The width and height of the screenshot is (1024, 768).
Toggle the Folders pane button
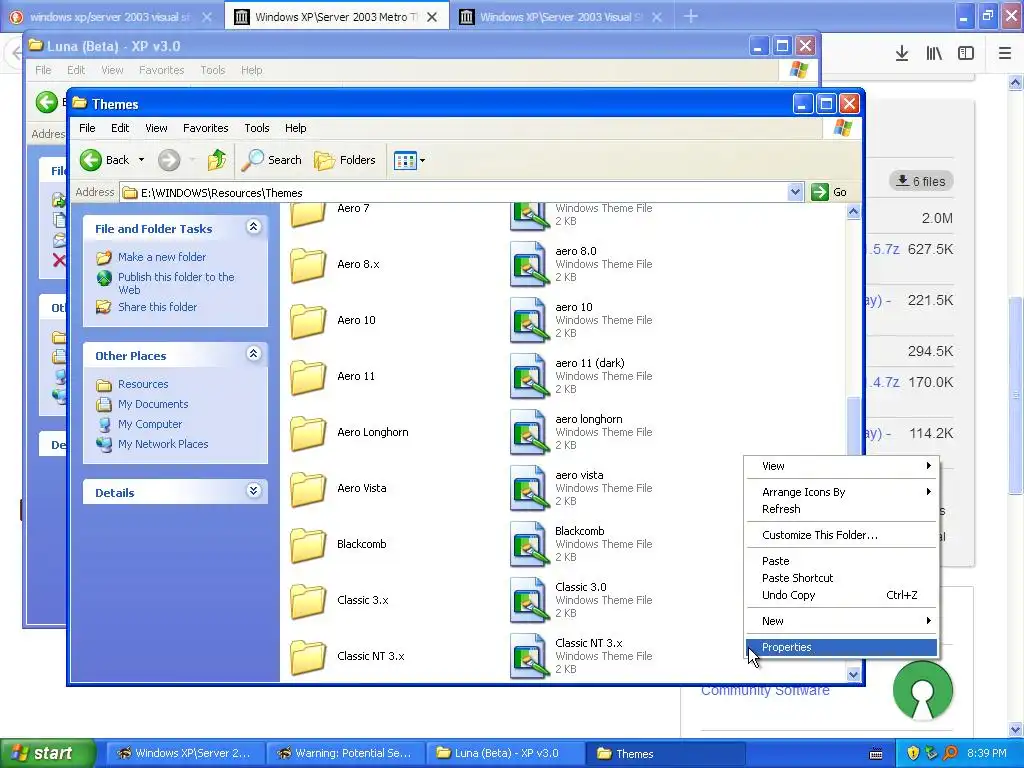(345, 160)
